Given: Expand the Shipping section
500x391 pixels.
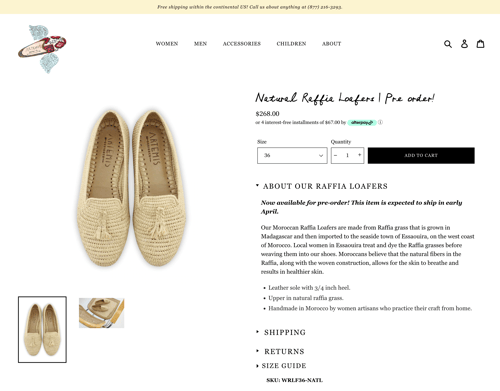Looking at the screenshot, I should pyautogui.click(x=281, y=332).
